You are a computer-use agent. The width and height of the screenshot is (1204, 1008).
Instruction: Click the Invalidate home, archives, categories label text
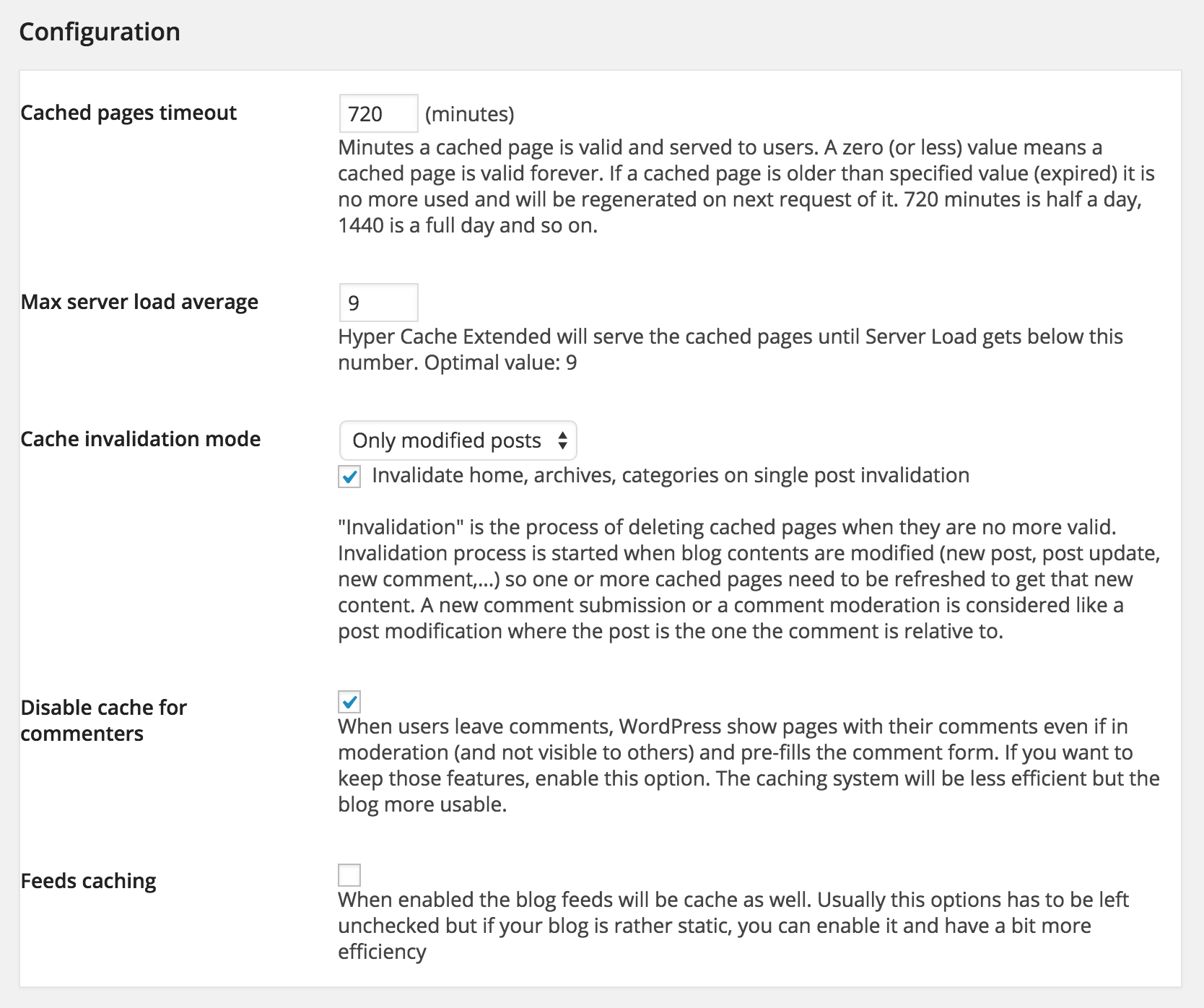(x=671, y=475)
